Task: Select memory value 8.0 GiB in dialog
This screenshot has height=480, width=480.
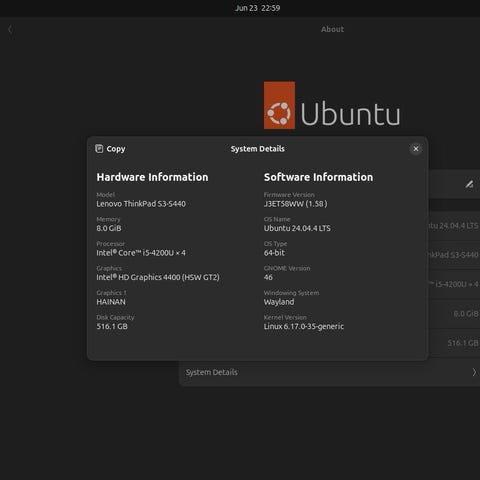Action: pos(109,228)
